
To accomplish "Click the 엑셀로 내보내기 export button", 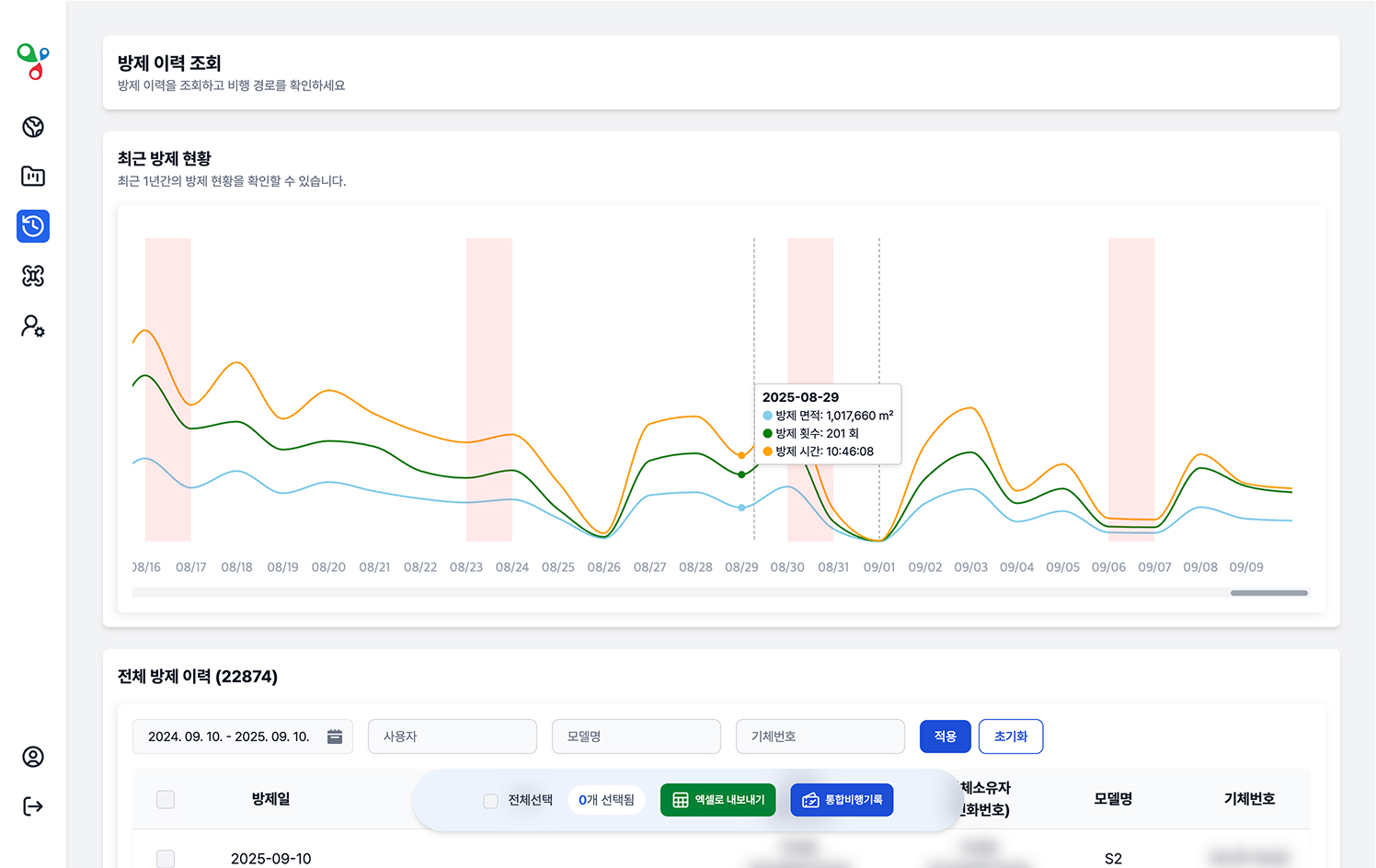I will click(718, 800).
